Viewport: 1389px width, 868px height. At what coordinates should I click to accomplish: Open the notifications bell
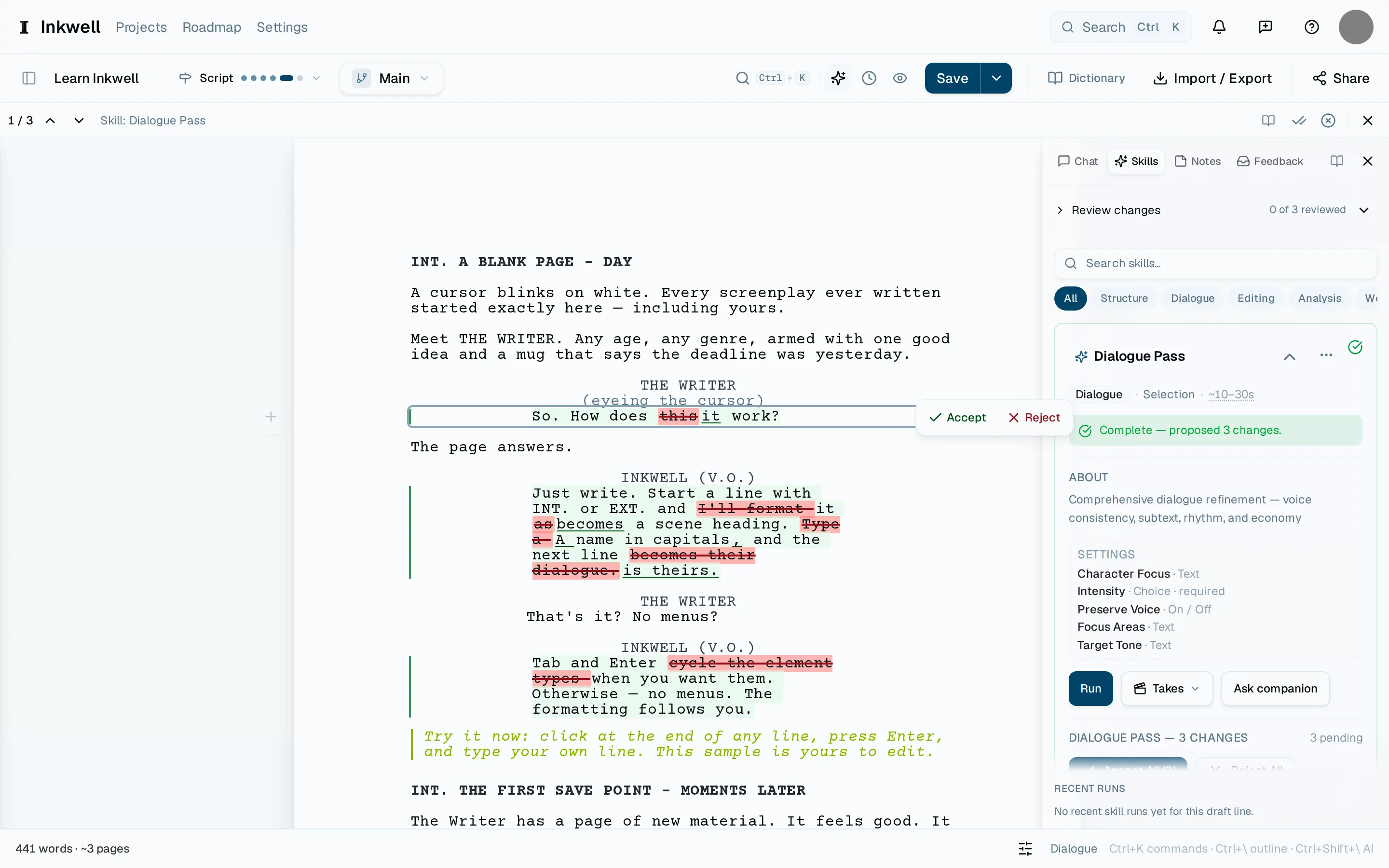click(x=1219, y=27)
